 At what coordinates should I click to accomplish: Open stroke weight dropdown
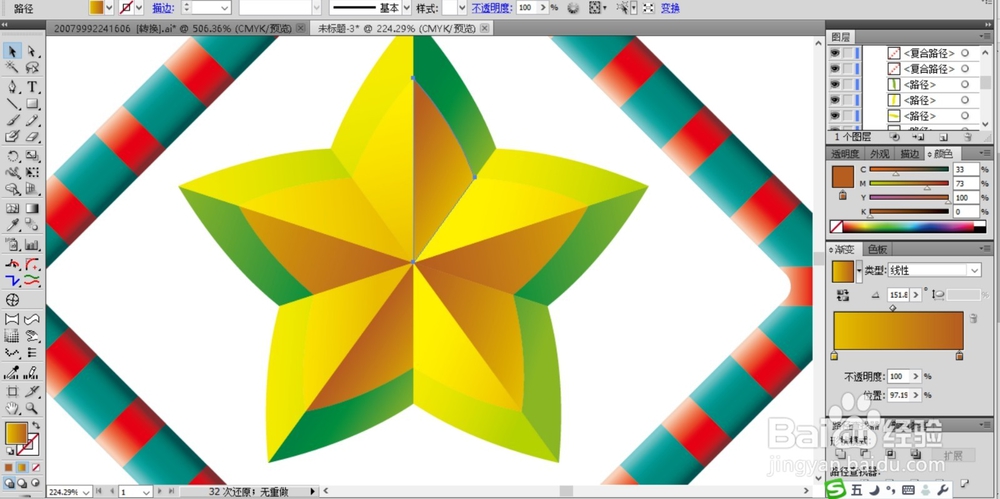pyautogui.click(x=224, y=8)
